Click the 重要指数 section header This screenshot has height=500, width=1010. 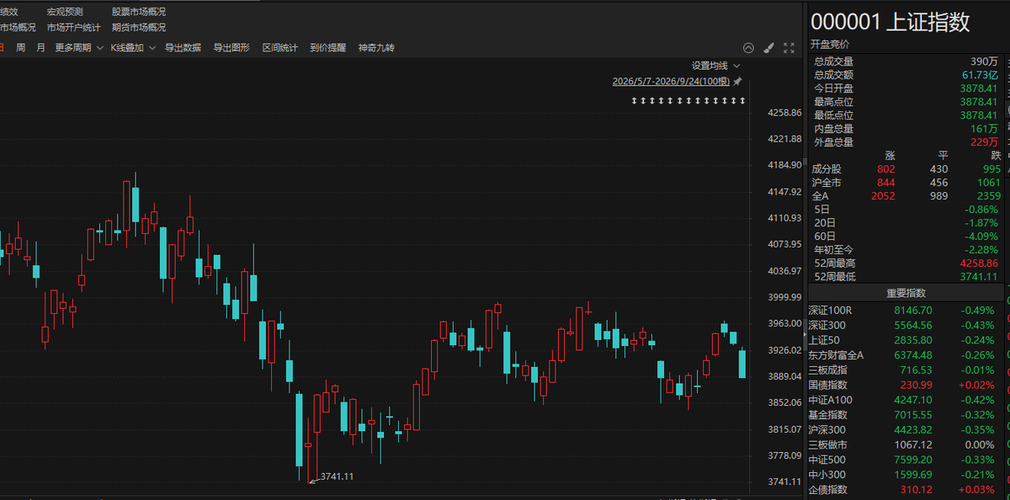[x=906, y=293]
